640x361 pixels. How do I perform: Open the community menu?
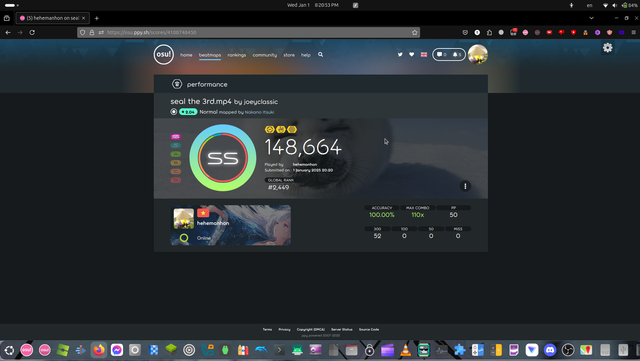pos(264,55)
